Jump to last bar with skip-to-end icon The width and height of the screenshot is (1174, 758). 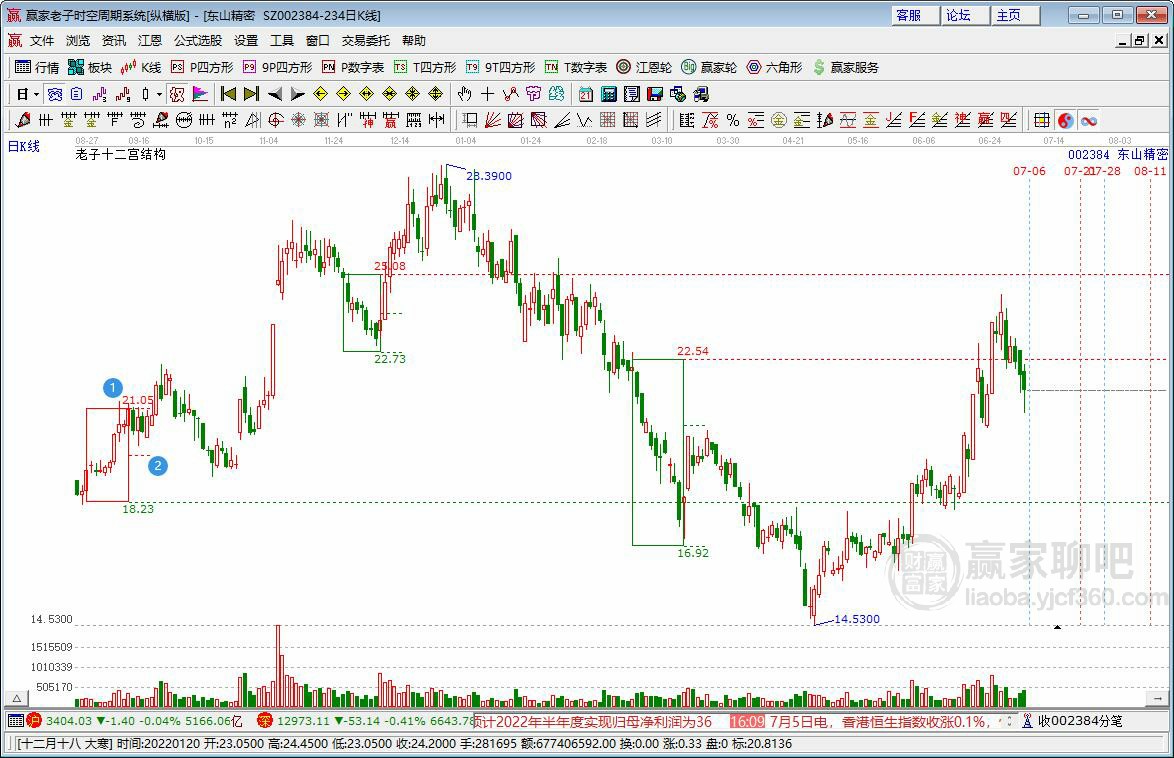point(252,94)
